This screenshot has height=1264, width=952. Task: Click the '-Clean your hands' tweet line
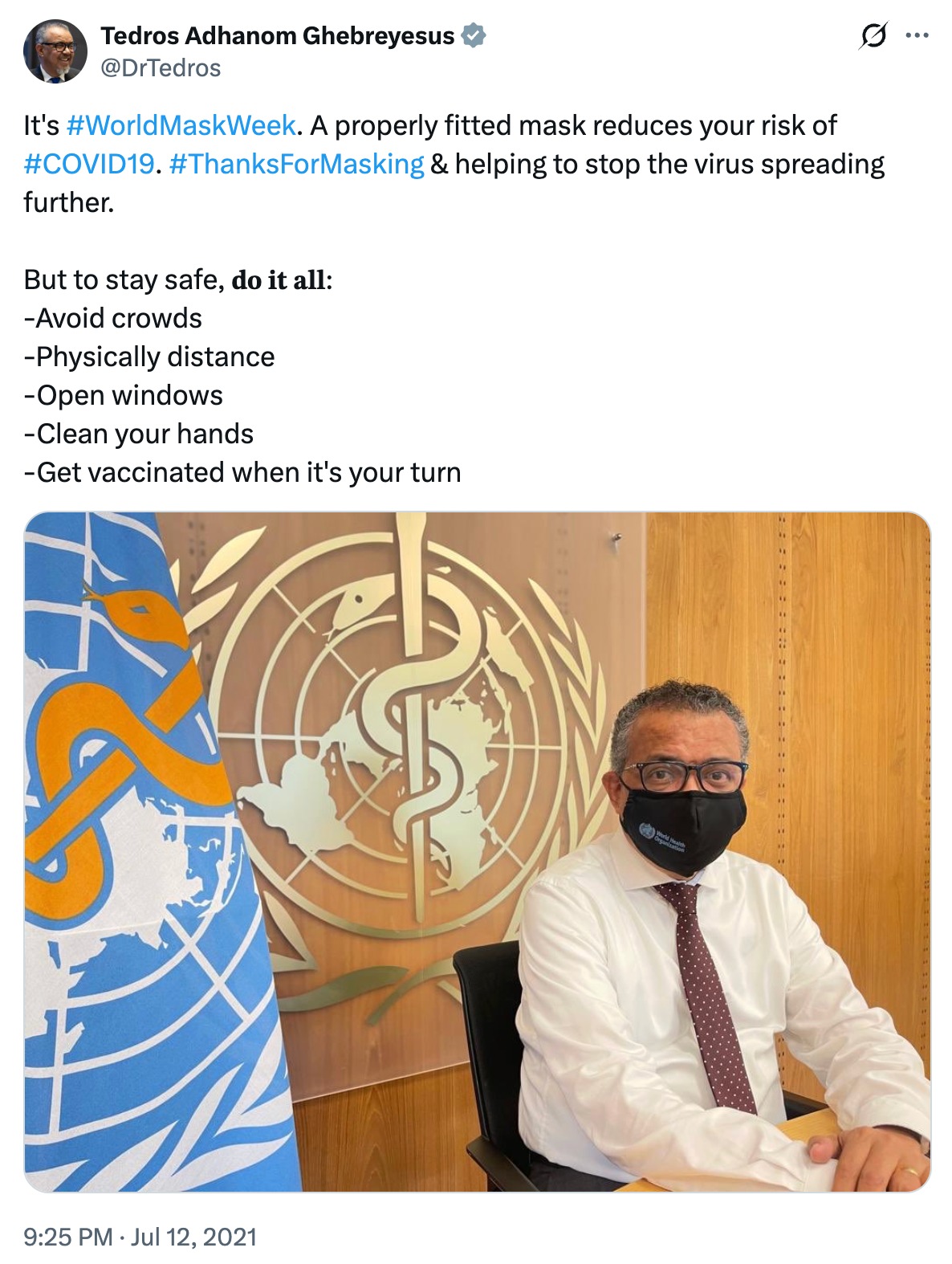click(x=138, y=434)
